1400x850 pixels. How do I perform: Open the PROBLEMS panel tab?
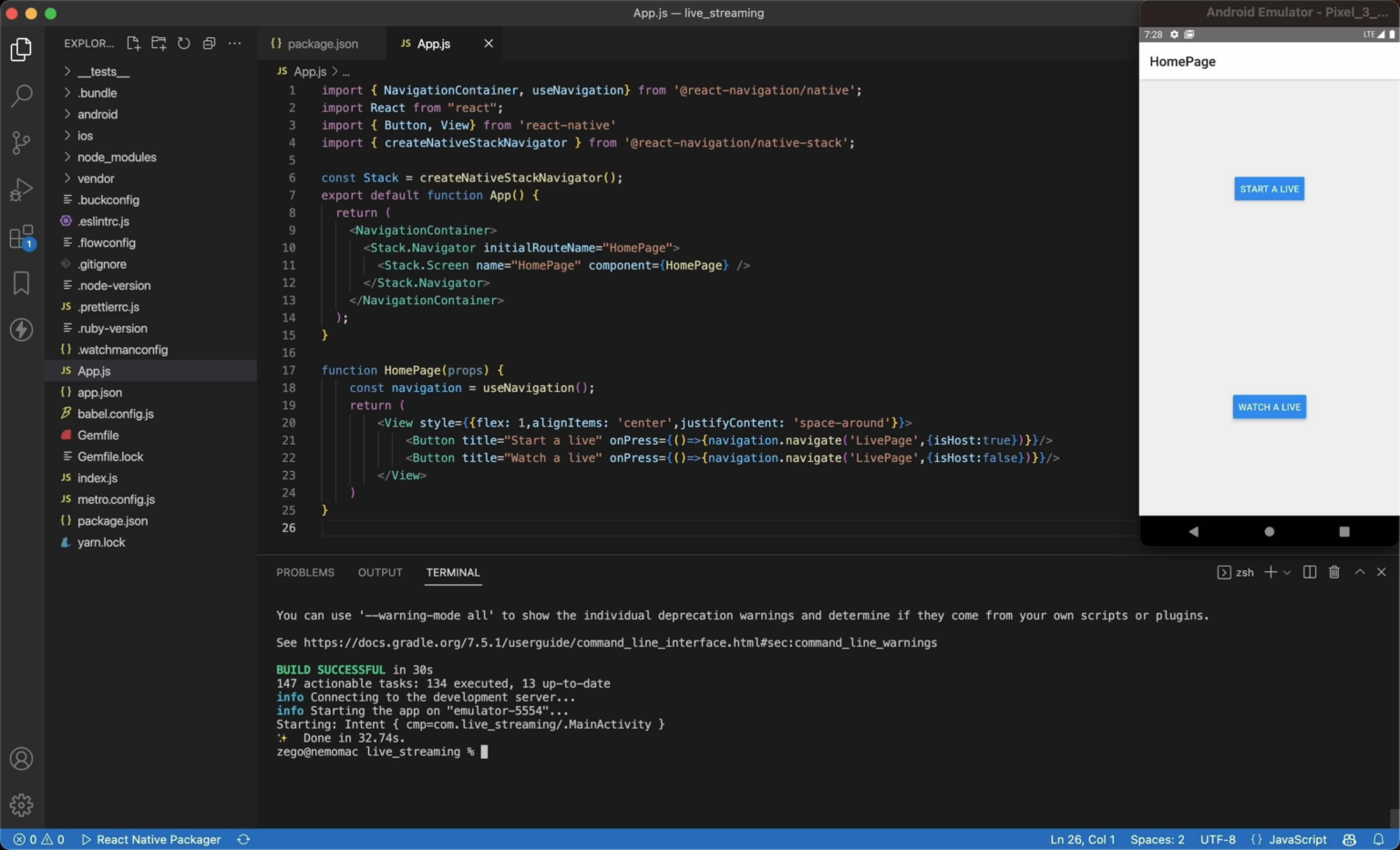click(305, 572)
